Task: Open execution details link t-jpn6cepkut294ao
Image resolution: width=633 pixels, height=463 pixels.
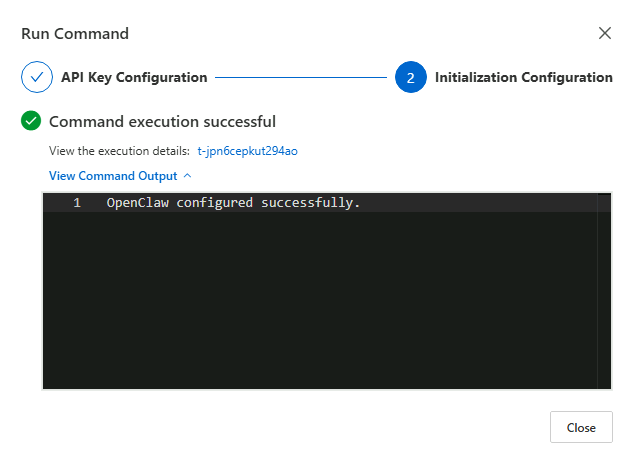Action: click(247, 151)
